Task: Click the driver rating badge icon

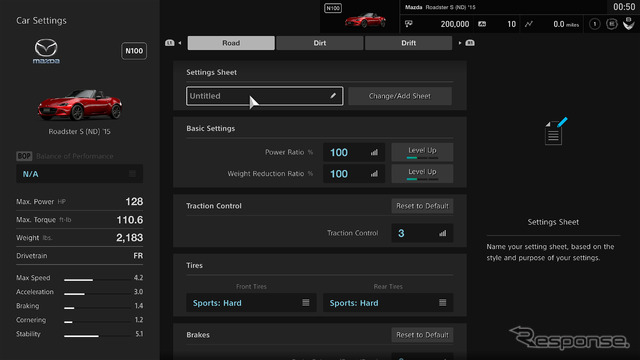Action: coord(611,24)
